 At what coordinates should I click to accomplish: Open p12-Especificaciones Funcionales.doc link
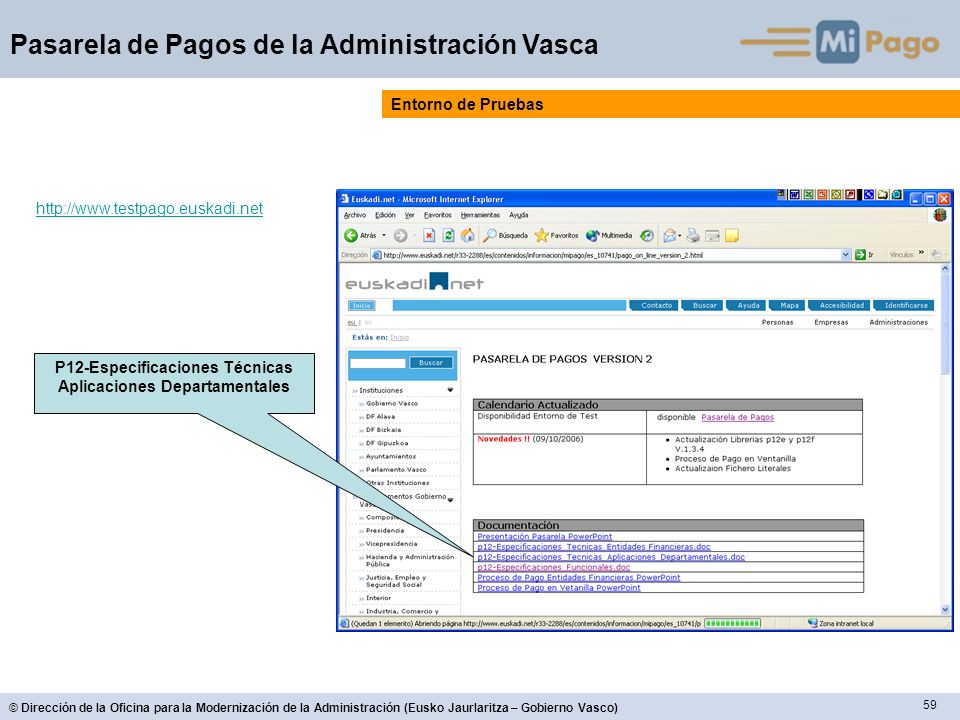[553, 568]
